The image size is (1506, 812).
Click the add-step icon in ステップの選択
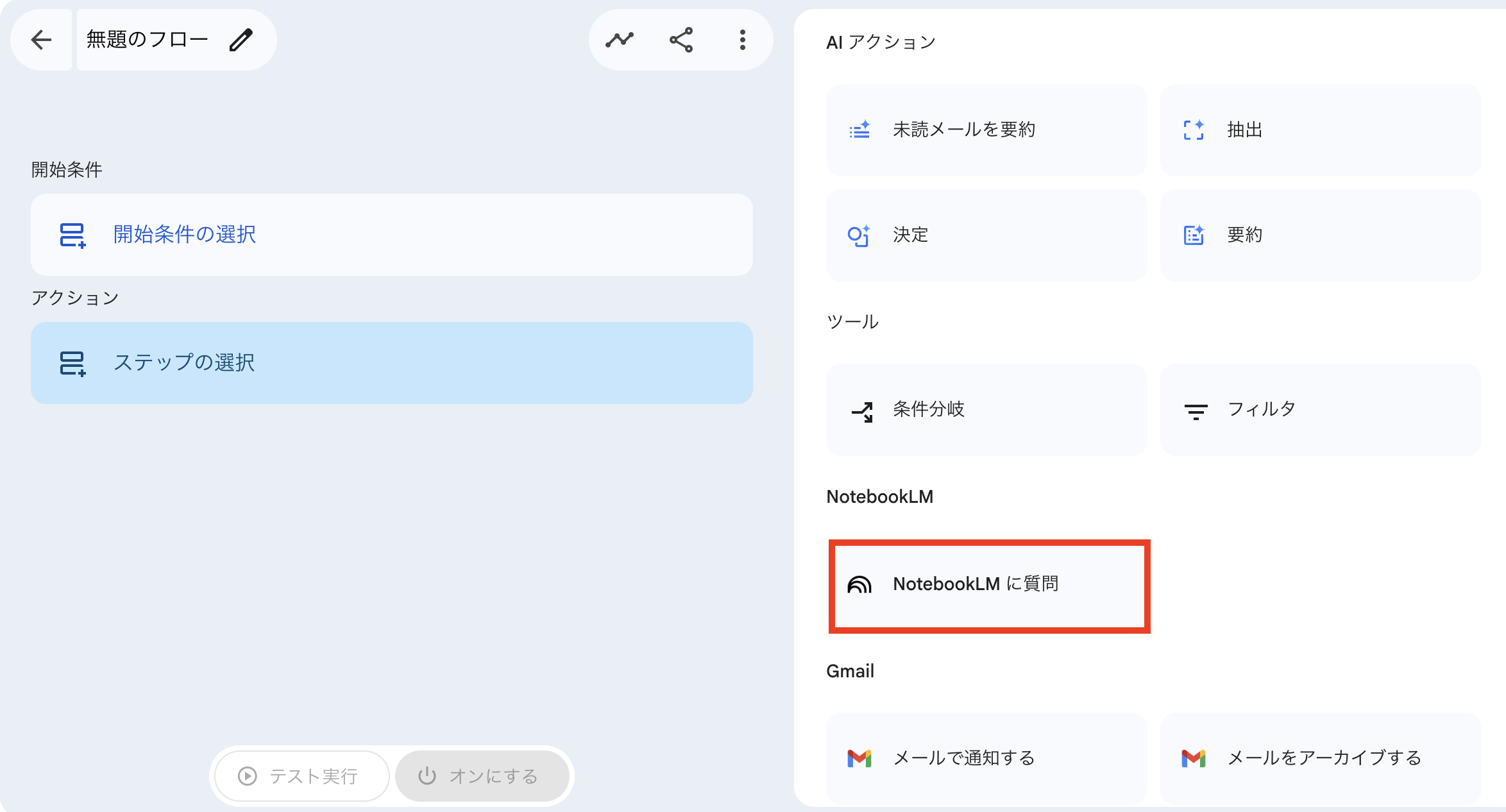(72, 364)
